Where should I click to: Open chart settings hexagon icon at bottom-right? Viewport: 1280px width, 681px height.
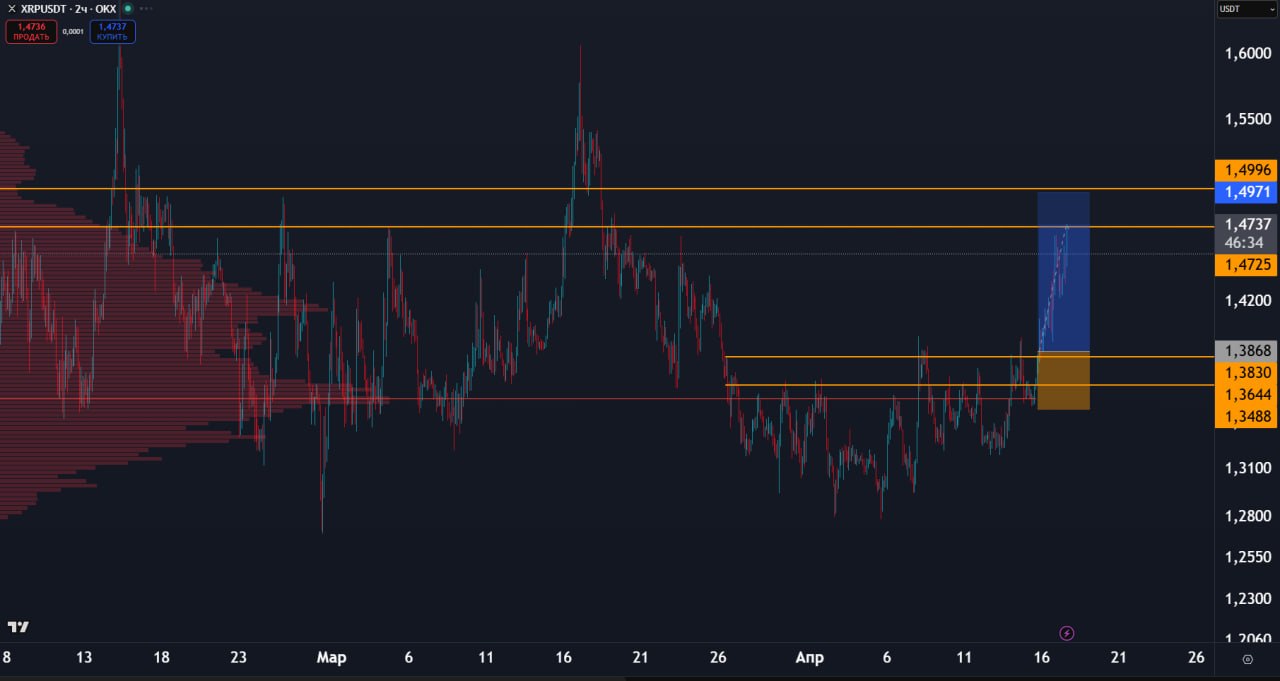[1247, 659]
